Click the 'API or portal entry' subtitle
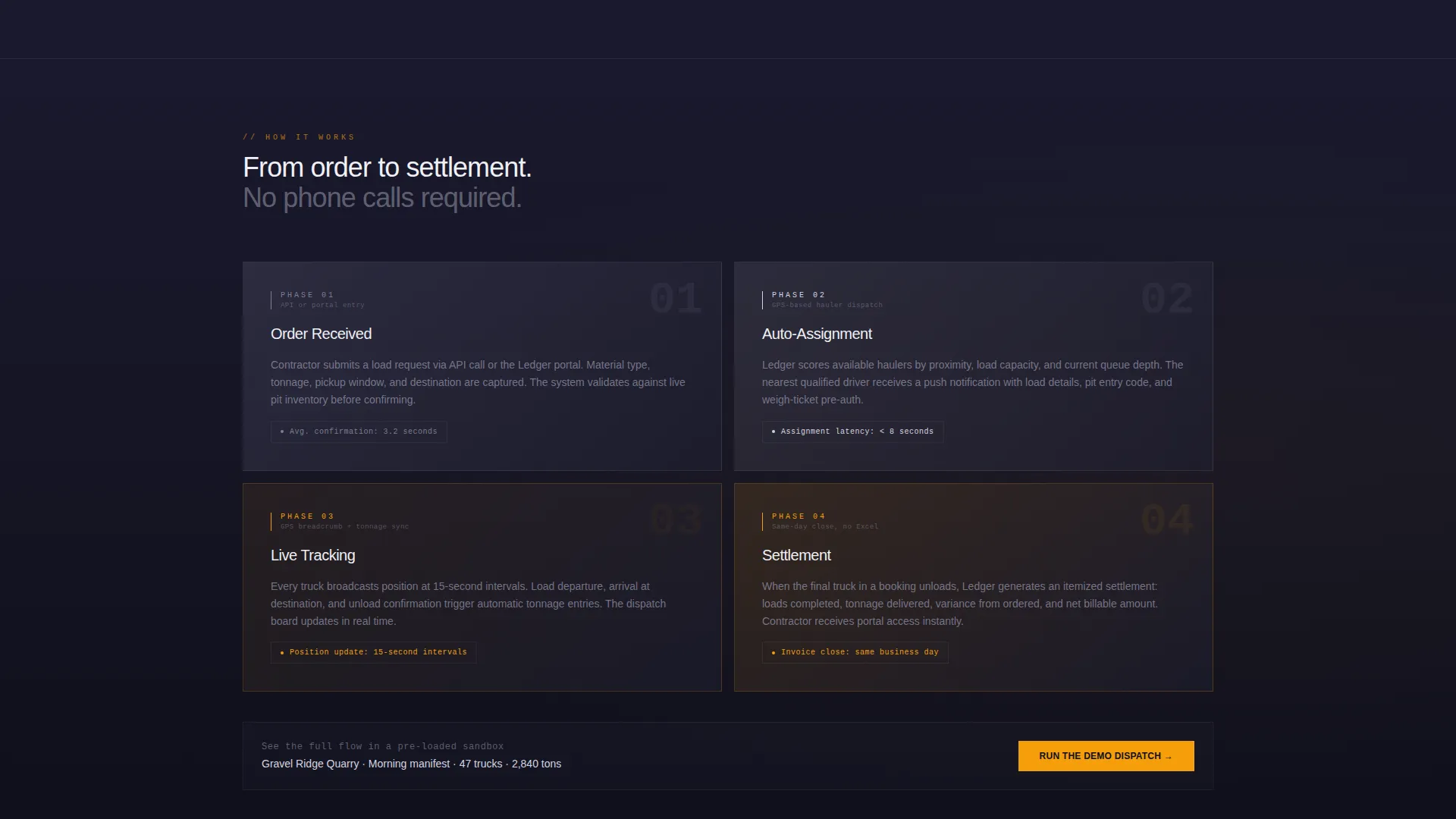 tap(322, 306)
